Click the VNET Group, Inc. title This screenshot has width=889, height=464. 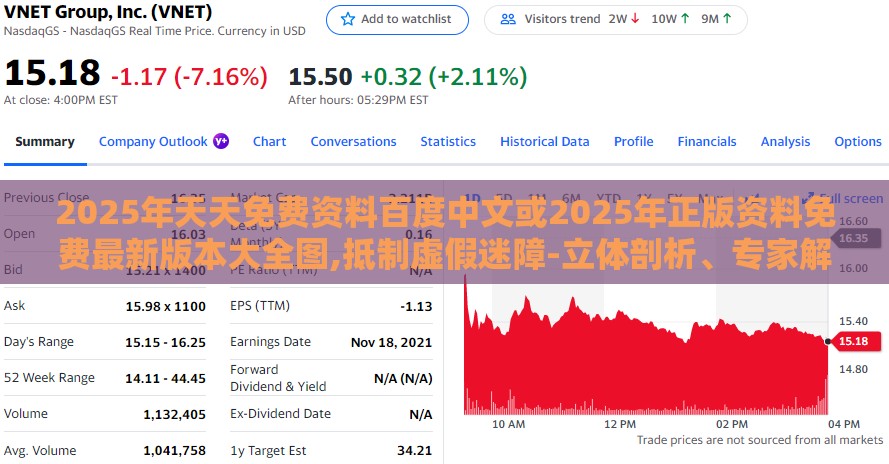point(108,11)
